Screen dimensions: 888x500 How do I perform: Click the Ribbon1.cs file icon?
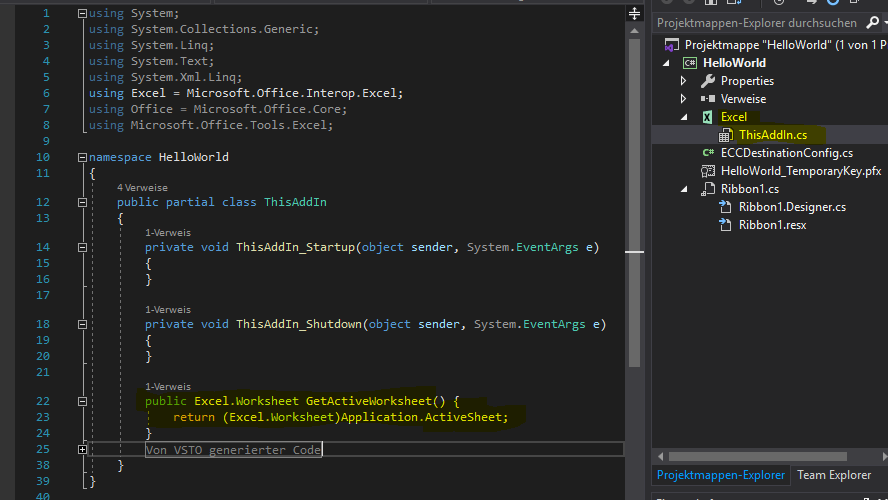click(708, 189)
